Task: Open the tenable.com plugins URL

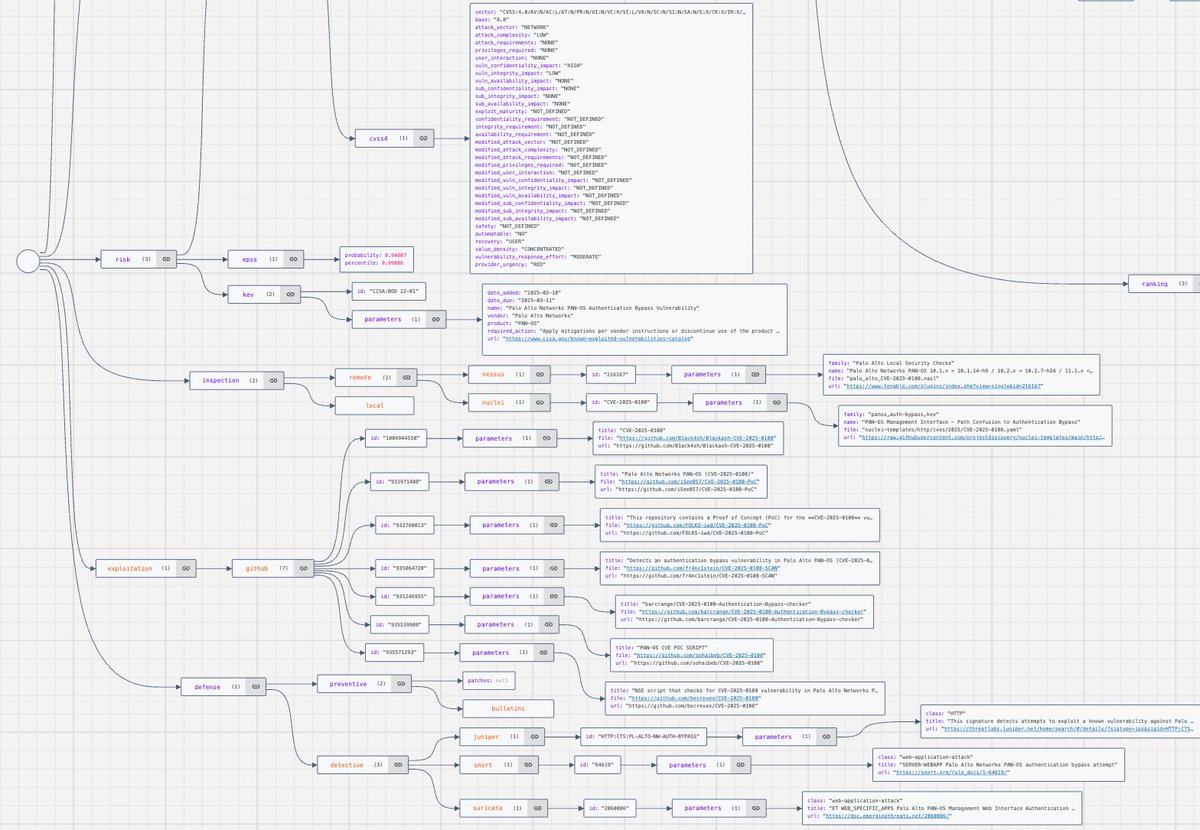Action: (943, 385)
